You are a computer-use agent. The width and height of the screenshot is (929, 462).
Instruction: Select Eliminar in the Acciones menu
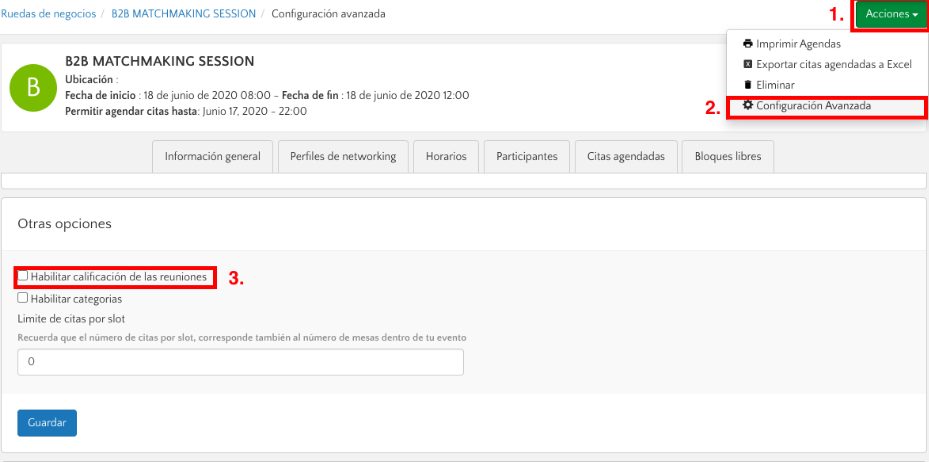click(x=775, y=85)
